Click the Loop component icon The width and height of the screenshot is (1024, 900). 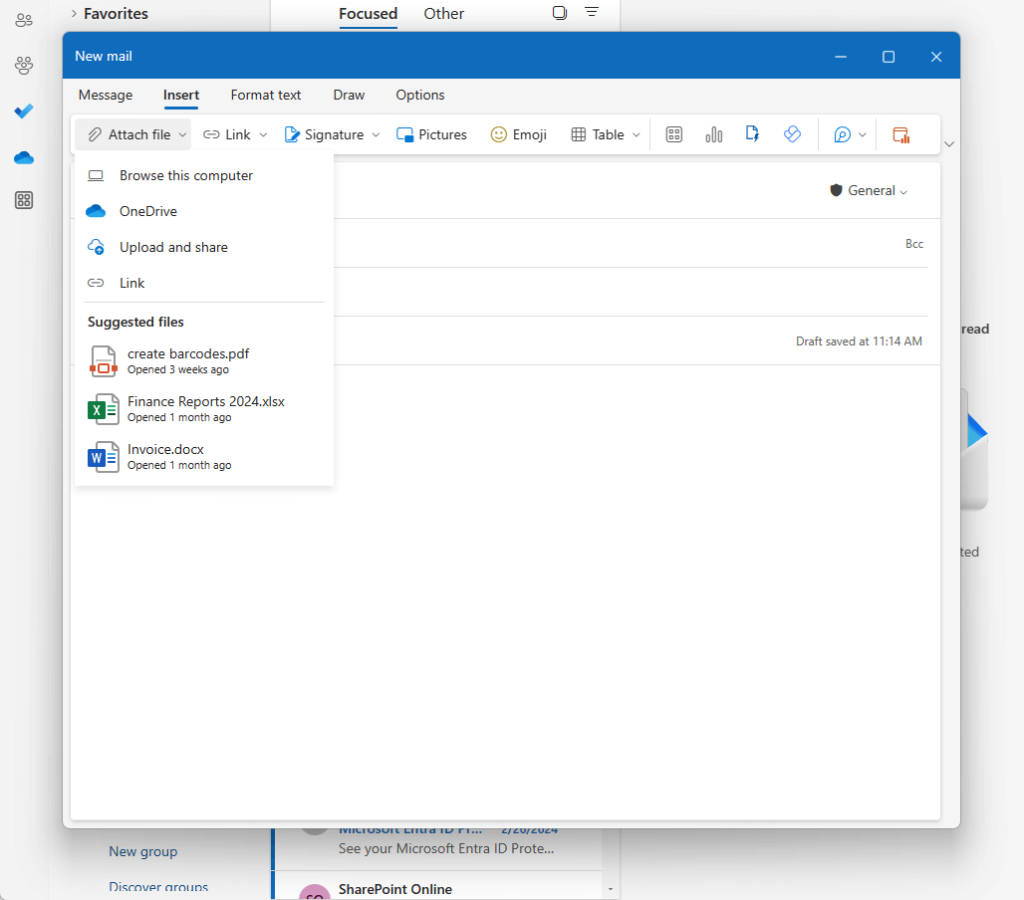(842, 135)
